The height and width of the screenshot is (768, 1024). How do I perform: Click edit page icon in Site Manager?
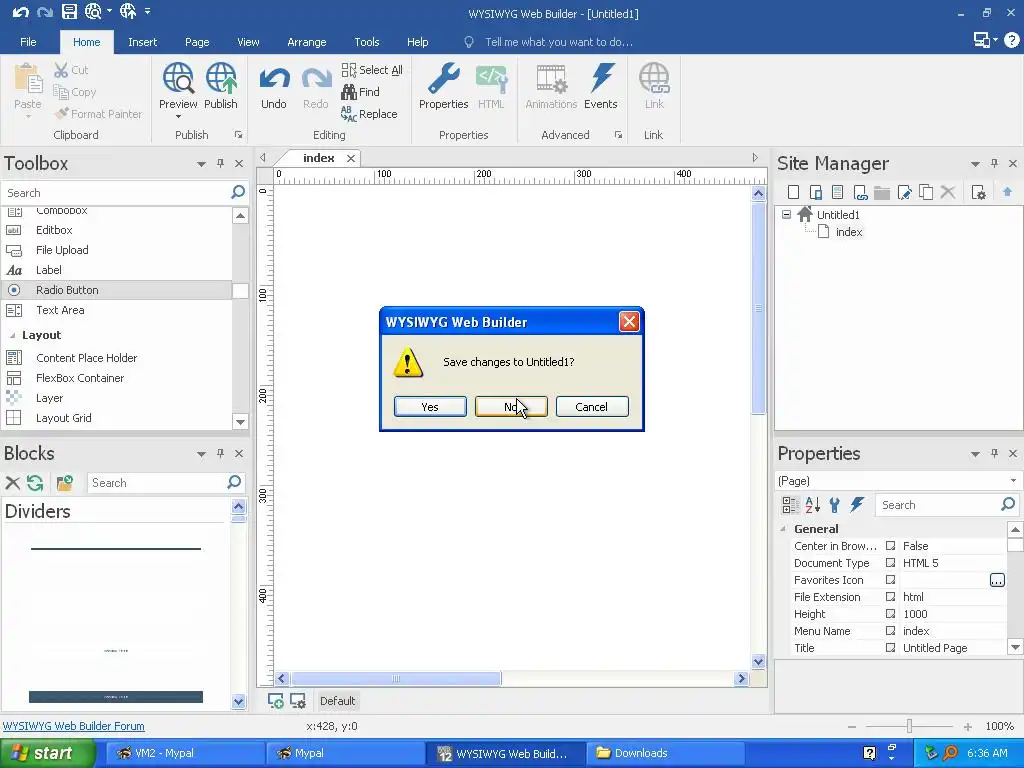click(x=904, y=192)
